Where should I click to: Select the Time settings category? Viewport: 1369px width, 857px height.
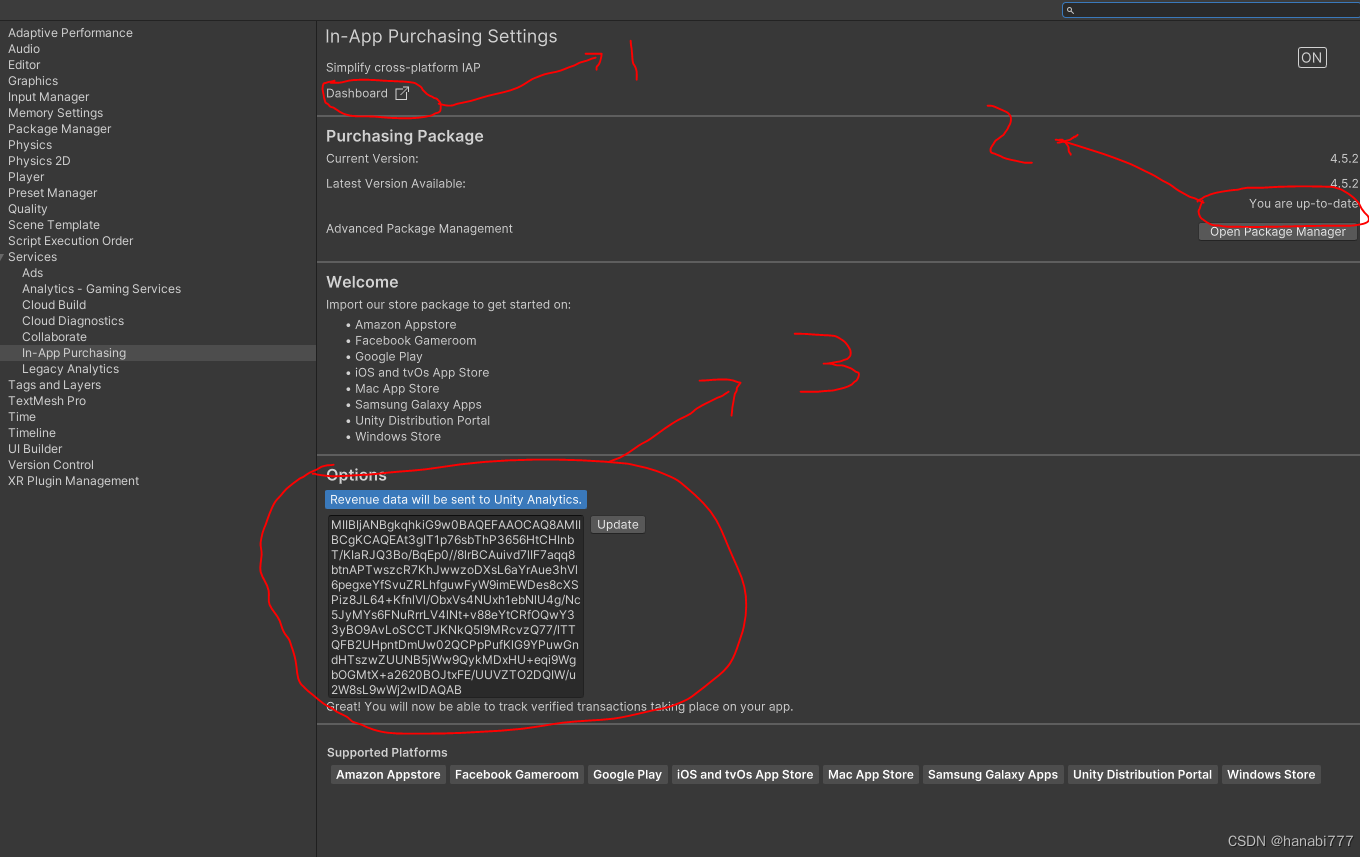point(22,417)
